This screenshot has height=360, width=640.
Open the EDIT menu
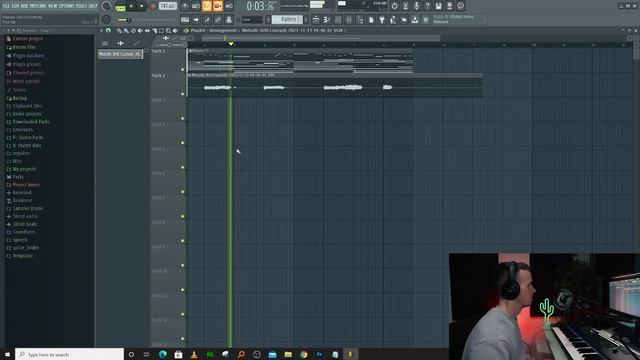[15, 6]
